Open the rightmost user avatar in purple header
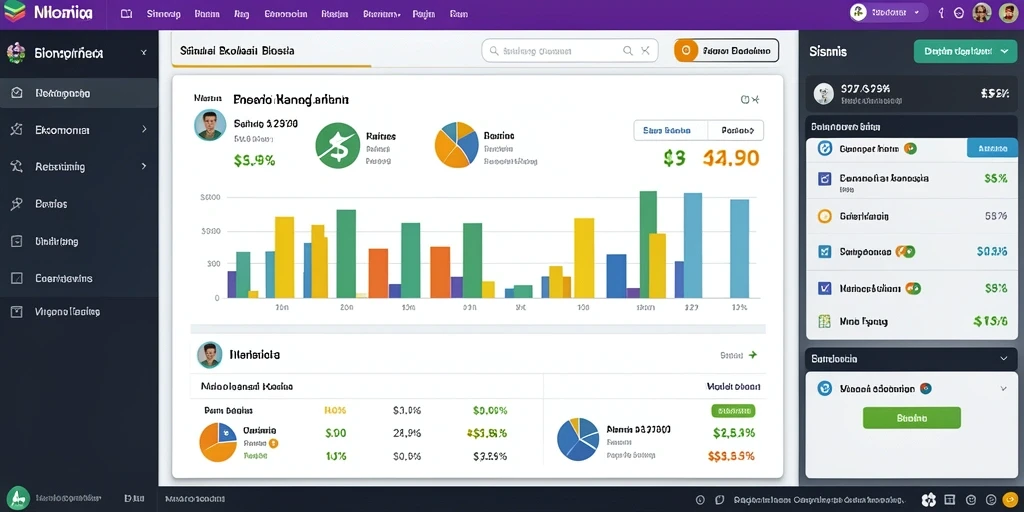The height and width of the screenshot is (512, 1024). [1008, 12]
